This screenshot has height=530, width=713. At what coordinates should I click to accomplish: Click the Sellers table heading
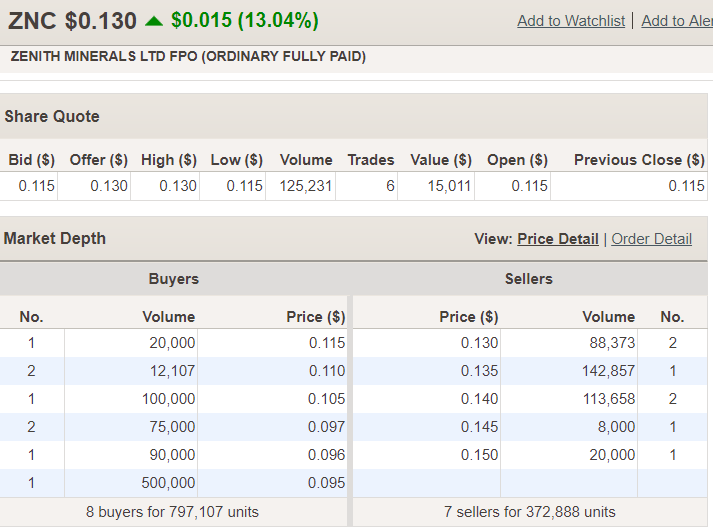coord(528,279)
